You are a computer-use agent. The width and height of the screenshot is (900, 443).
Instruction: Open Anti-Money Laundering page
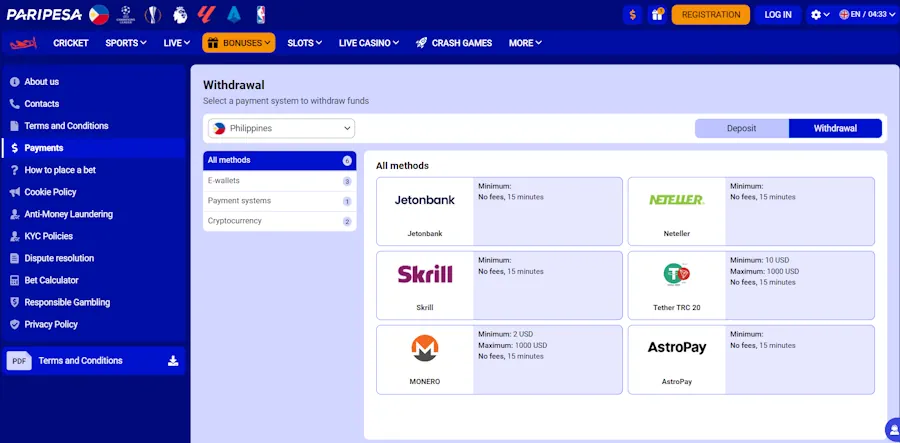[x=93, y=214]
